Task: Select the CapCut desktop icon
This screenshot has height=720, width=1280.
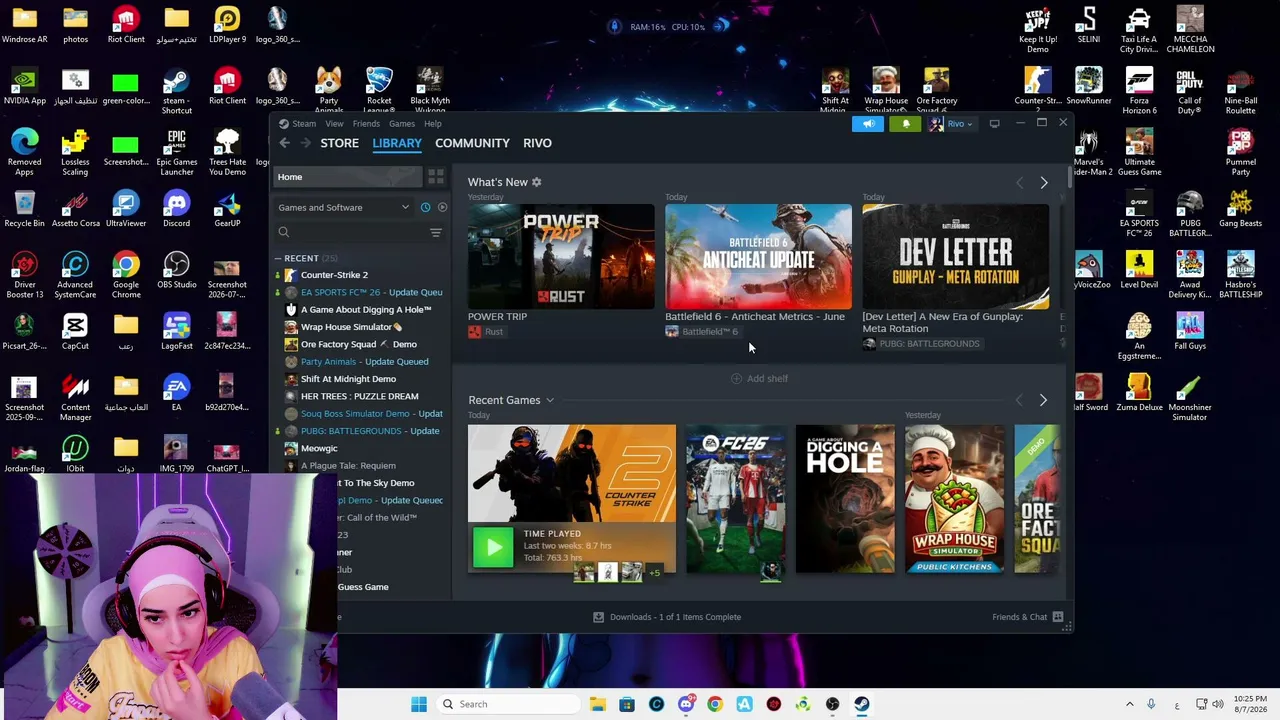Action: 75,332
